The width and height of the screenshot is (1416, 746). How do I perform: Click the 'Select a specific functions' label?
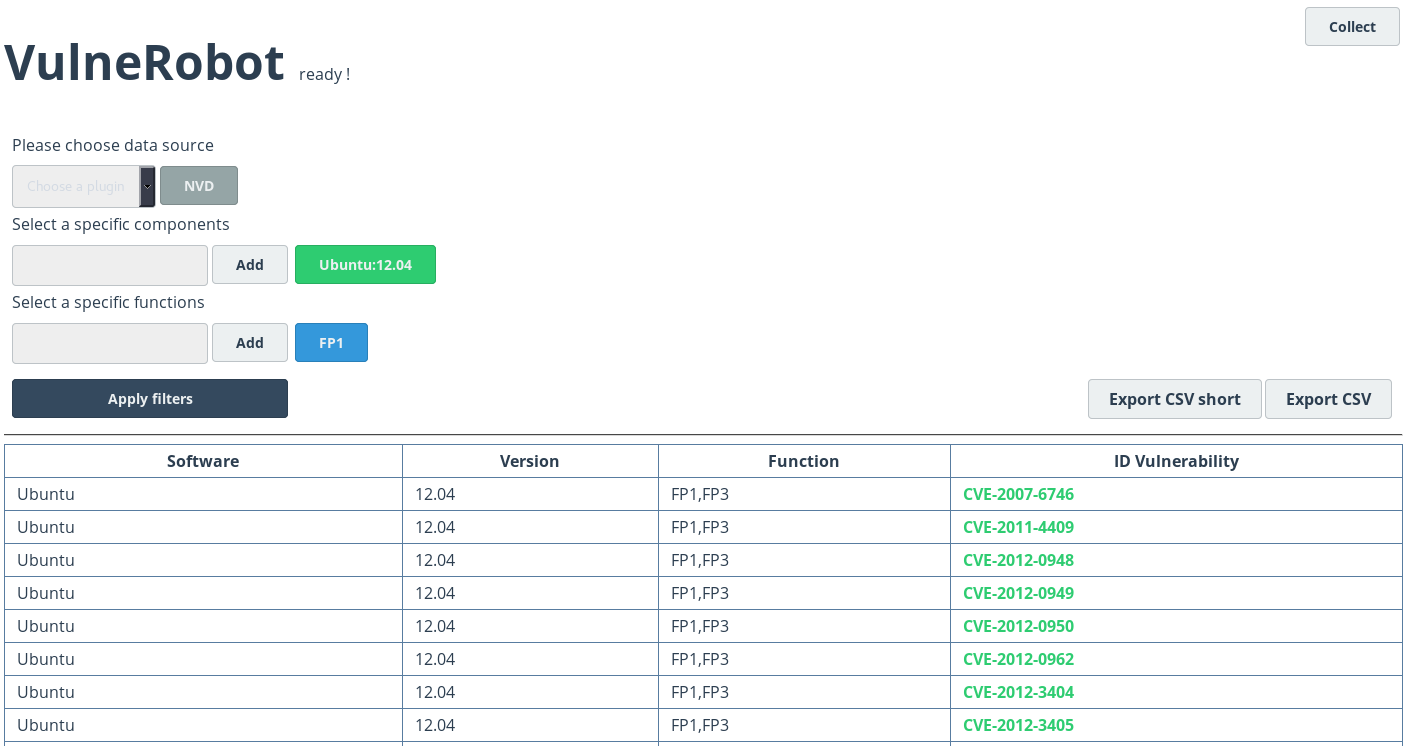click(108, 302)
